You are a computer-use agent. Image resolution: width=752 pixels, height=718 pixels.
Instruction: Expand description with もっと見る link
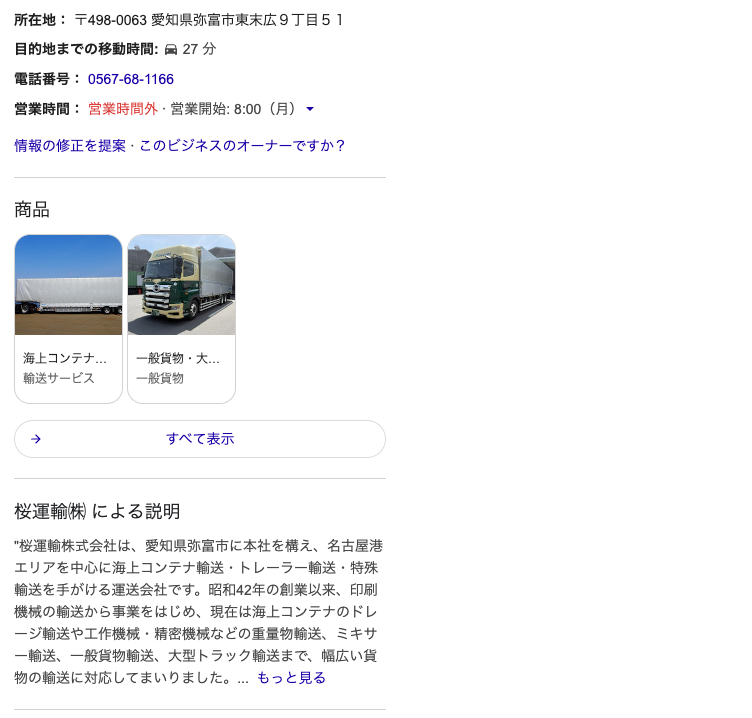[292, 677]
